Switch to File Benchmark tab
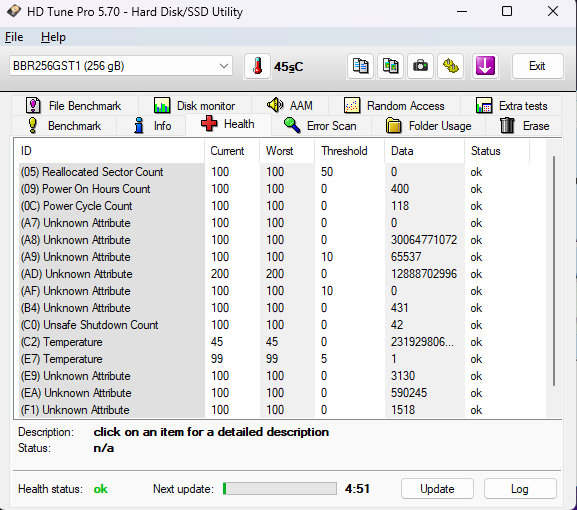The image size is (577, 510). pos(75,106)
